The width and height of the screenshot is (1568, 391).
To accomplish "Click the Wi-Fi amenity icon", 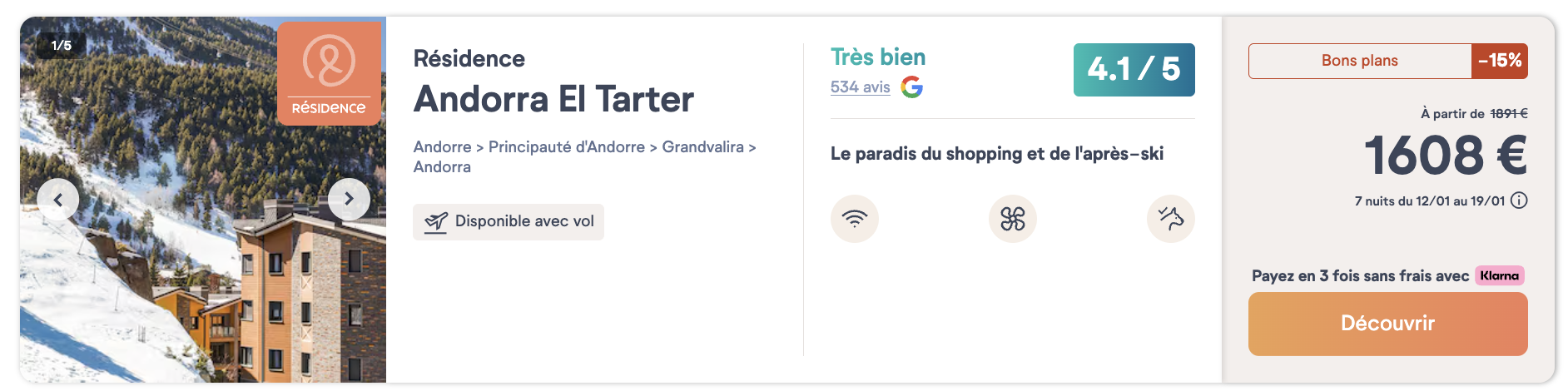I will [x=854, y=219].
